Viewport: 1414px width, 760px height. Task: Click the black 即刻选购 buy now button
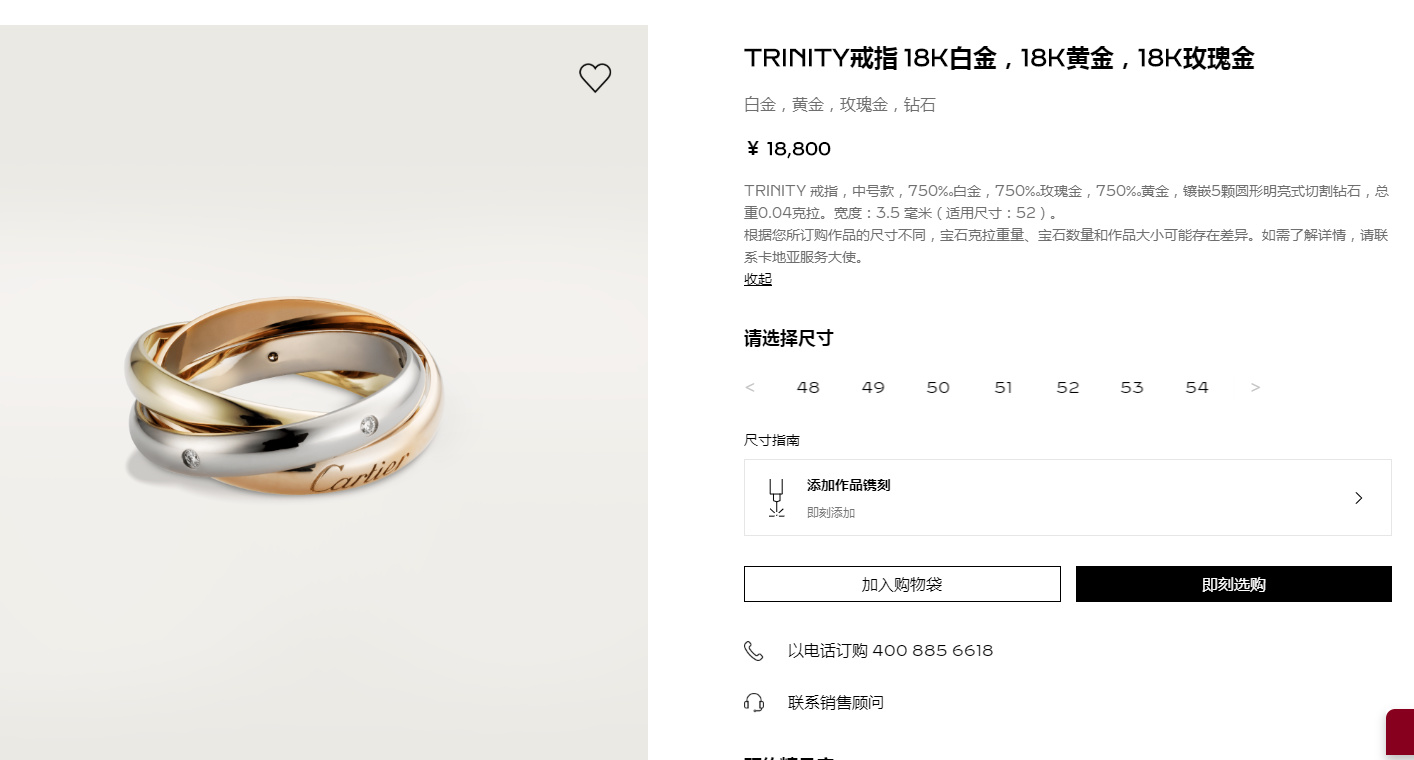pos(1234,584)
